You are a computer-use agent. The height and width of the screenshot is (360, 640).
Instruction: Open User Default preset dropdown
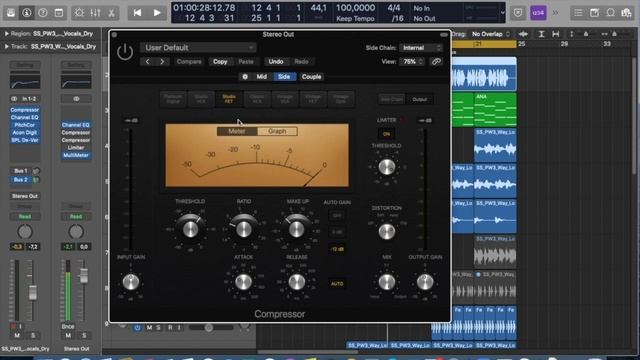pyautogui.click(x=198, y=48)
